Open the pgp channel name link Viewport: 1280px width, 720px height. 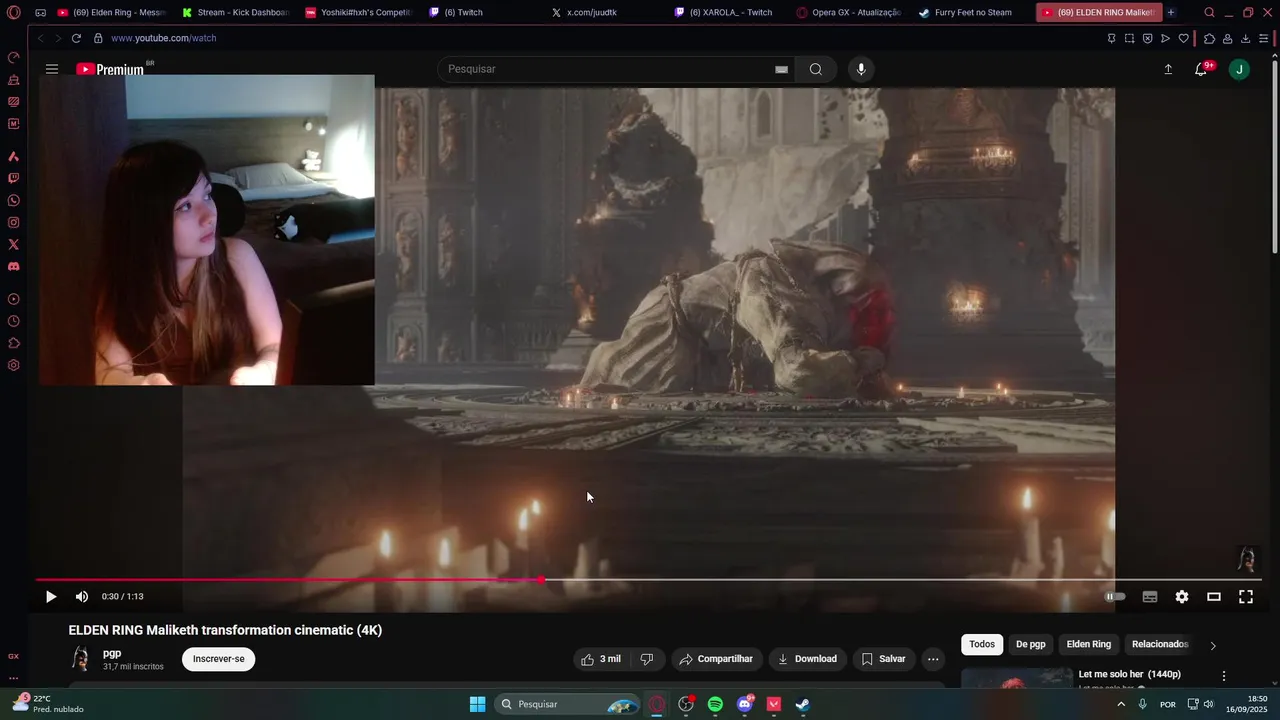pos(112,653)
